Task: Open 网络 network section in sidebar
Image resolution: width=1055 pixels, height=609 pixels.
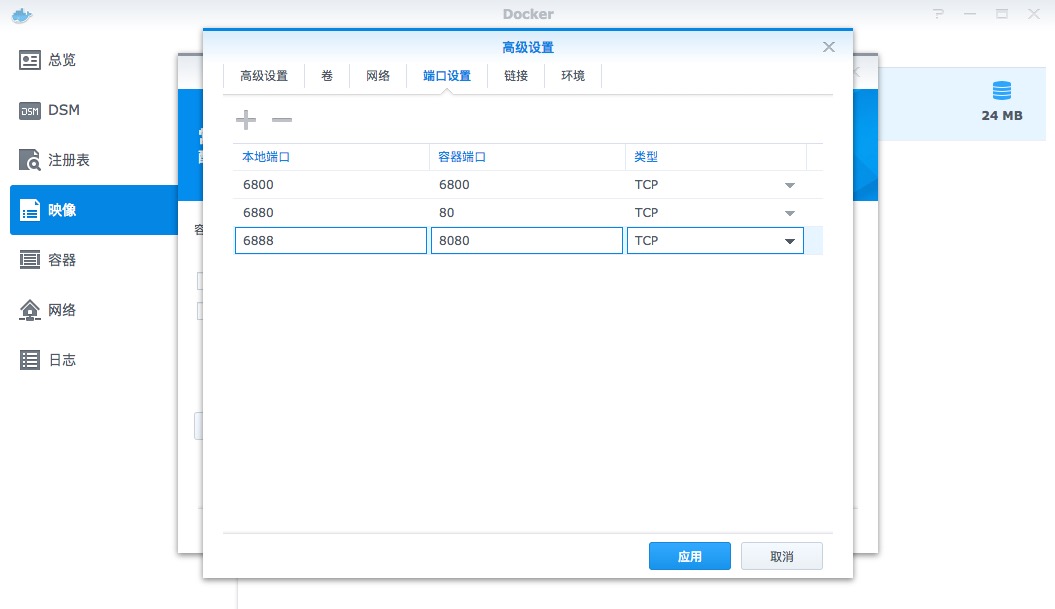Action: coord(62,310)
